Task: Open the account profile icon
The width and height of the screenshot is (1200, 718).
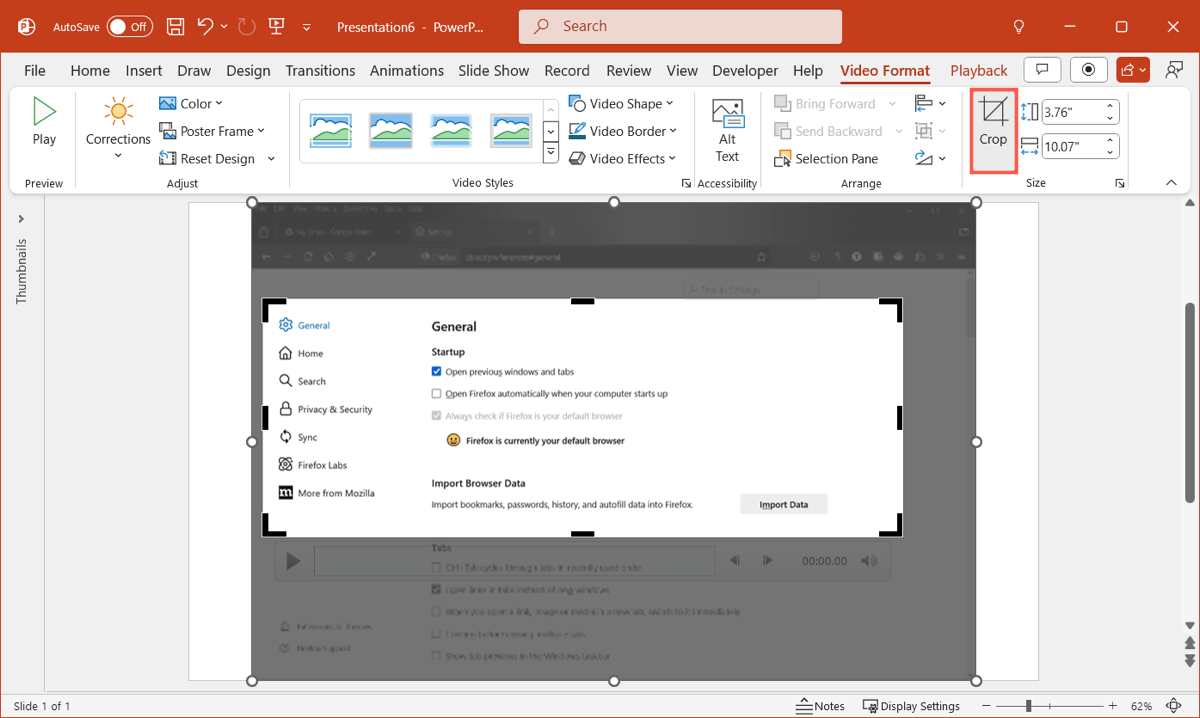Action: 1174,70
